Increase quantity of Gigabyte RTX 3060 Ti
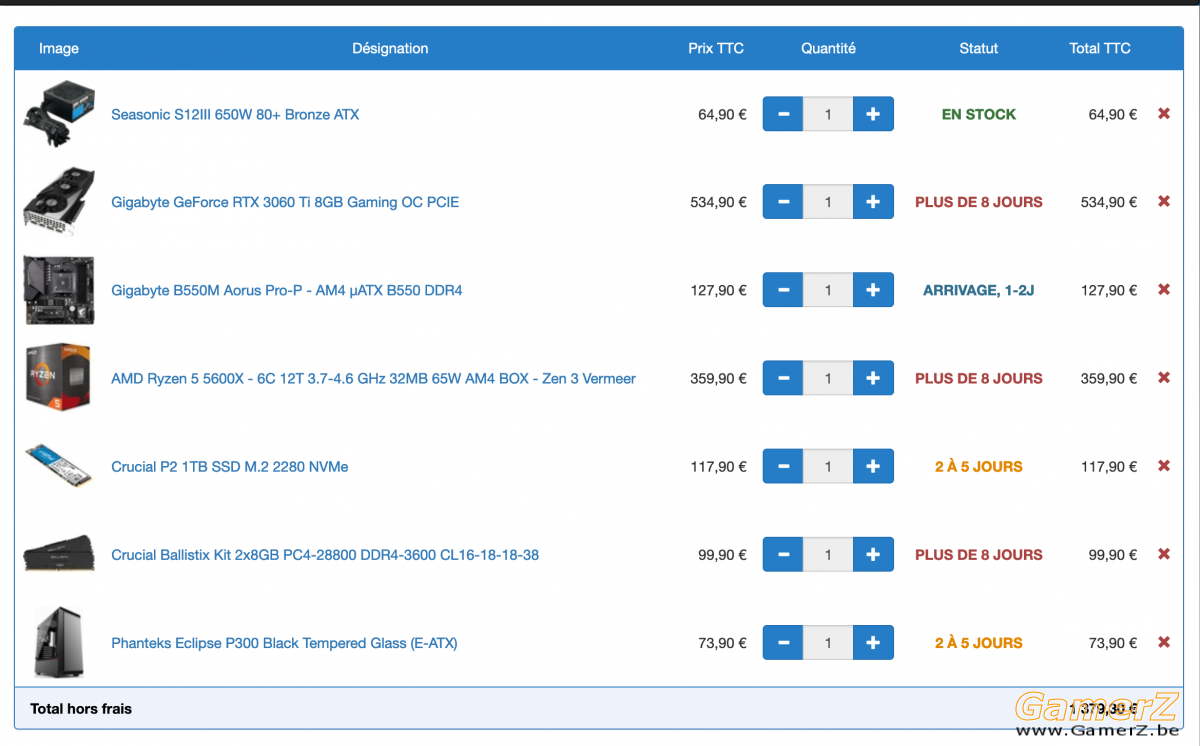 (x=873, y=202)
